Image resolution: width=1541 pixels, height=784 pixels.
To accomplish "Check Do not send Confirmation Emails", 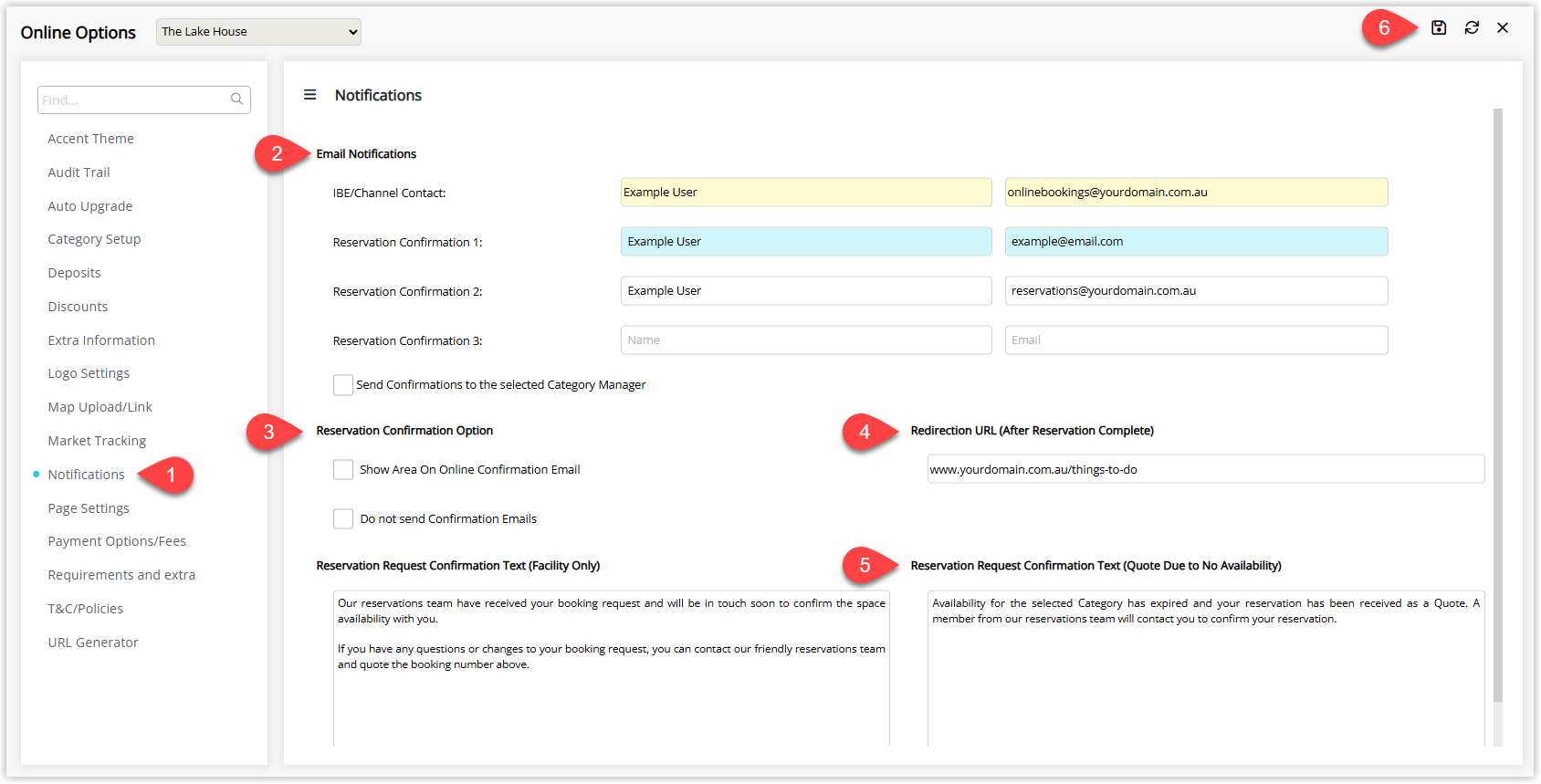I will [x=343, y=519].
